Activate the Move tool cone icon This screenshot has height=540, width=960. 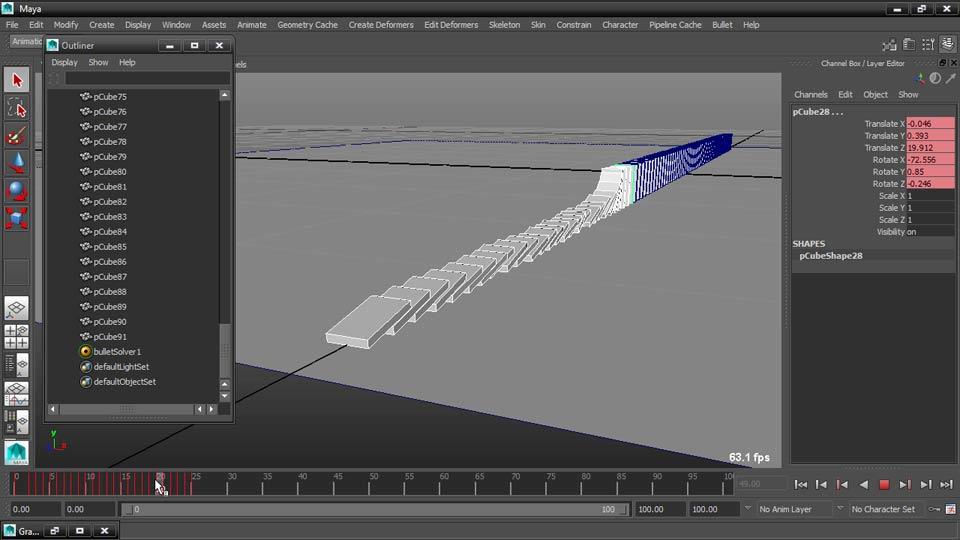tap(16, 162)
